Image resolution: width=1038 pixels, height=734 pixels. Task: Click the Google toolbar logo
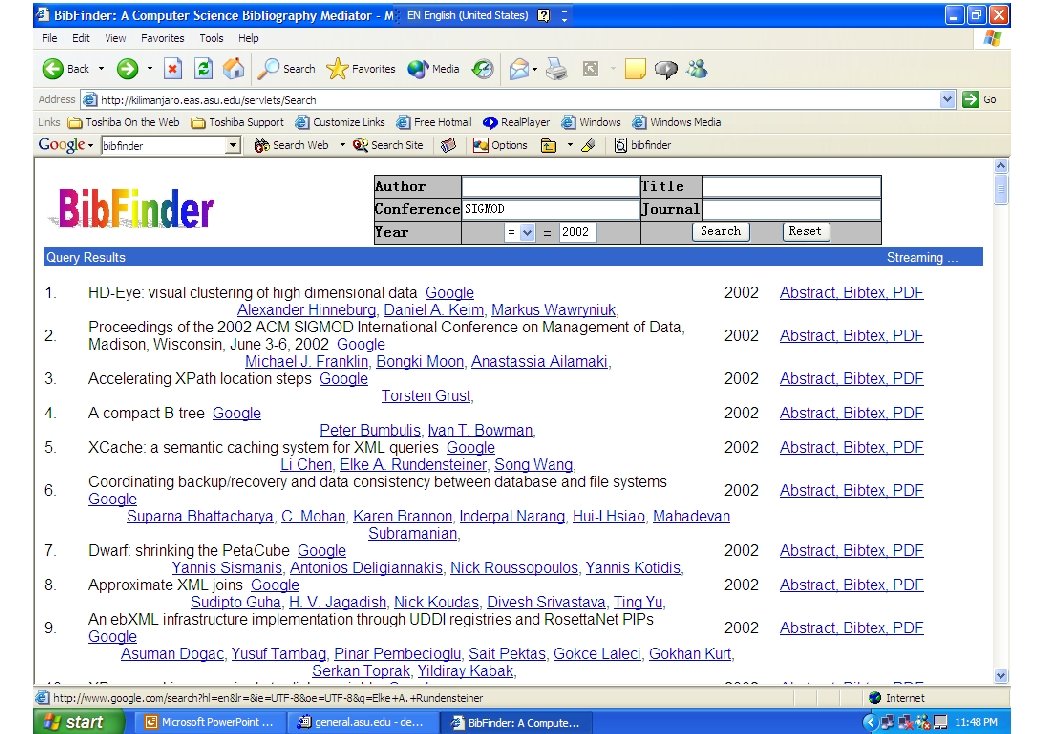point(62,144)
